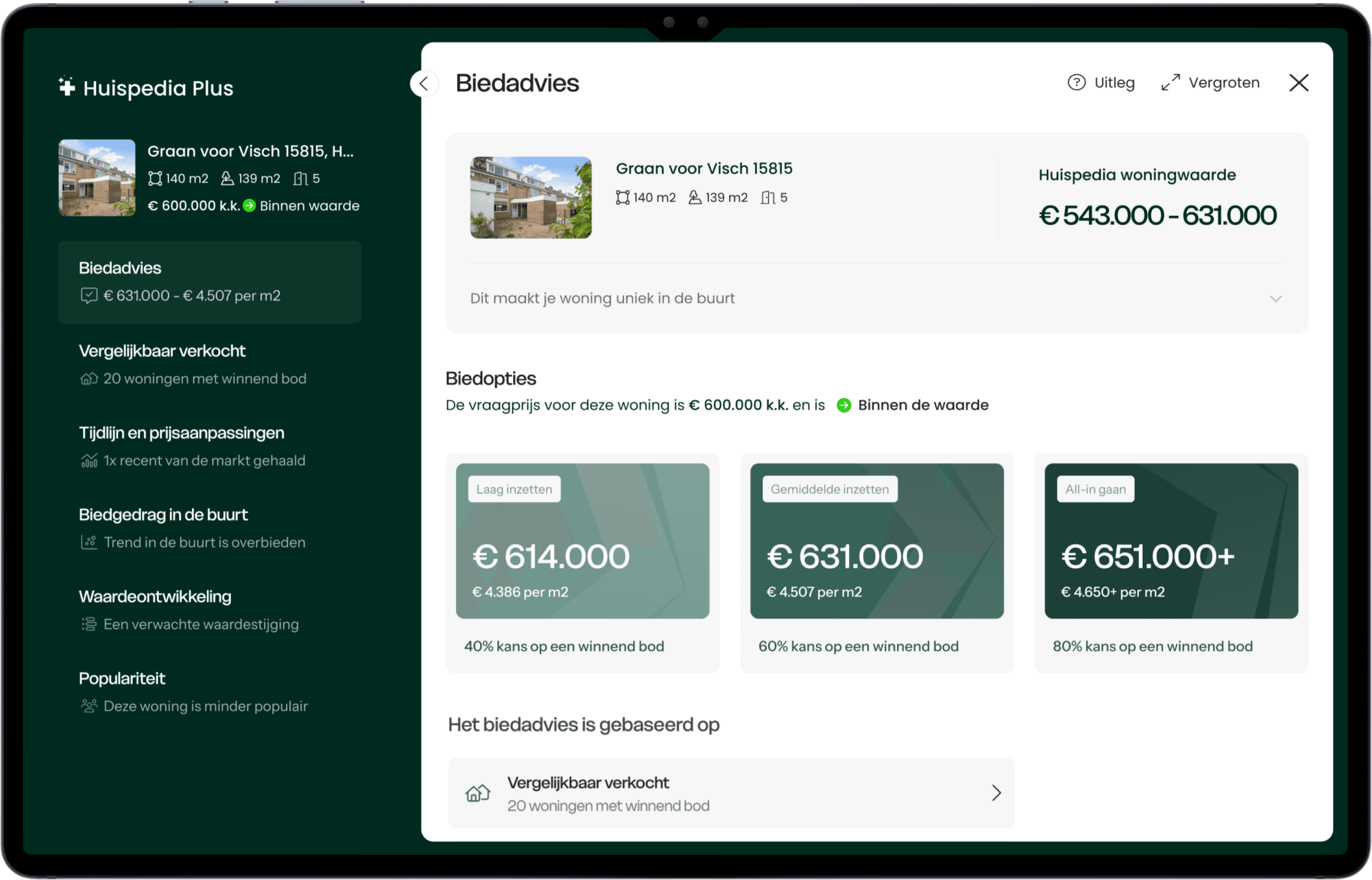Open Vergelijkbaar verkocht card right chevron
The width and height of the screenshot is (1372, 880).
click(996, 793)
